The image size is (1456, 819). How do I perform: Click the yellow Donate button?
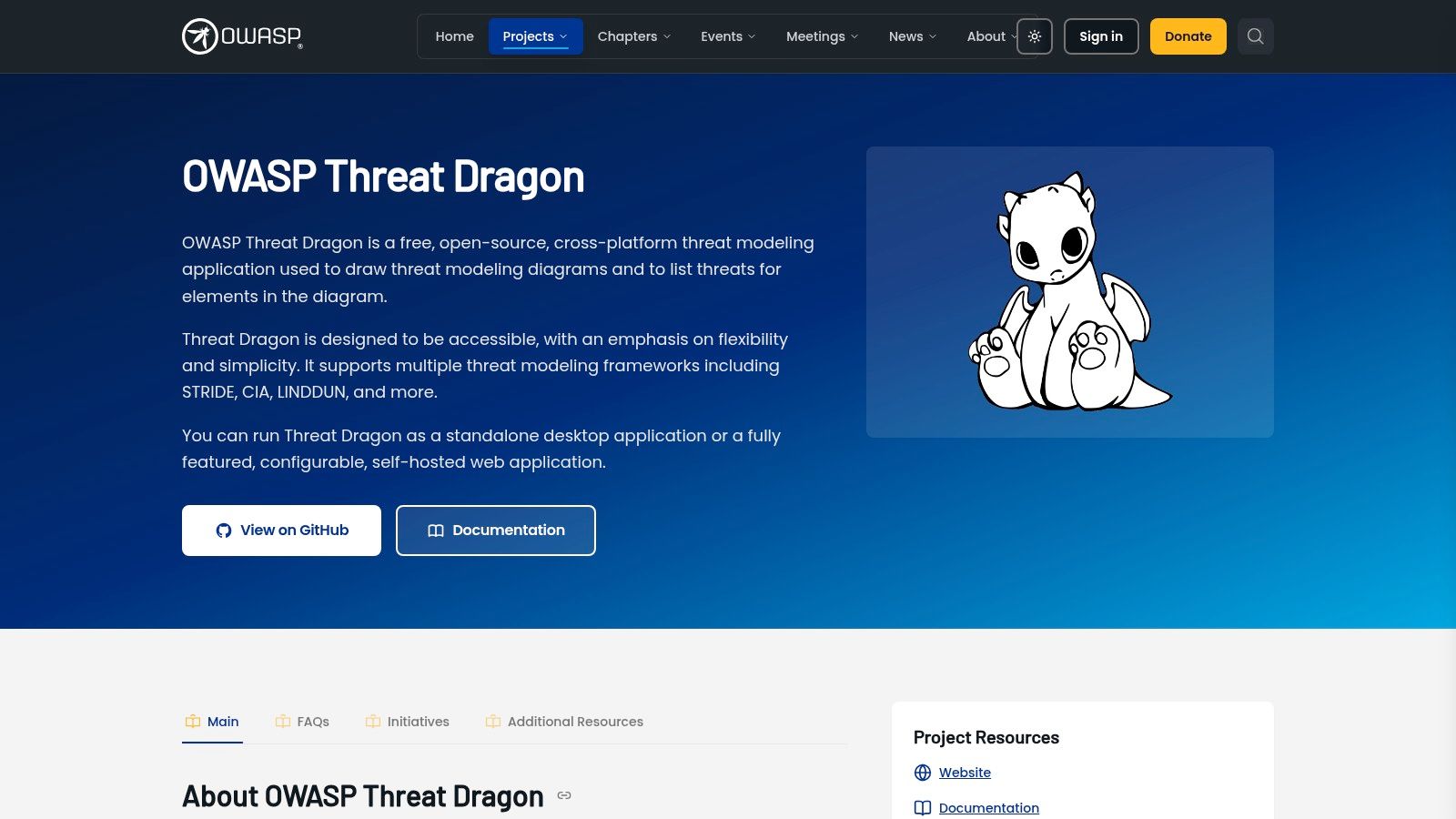(1188, 36)
